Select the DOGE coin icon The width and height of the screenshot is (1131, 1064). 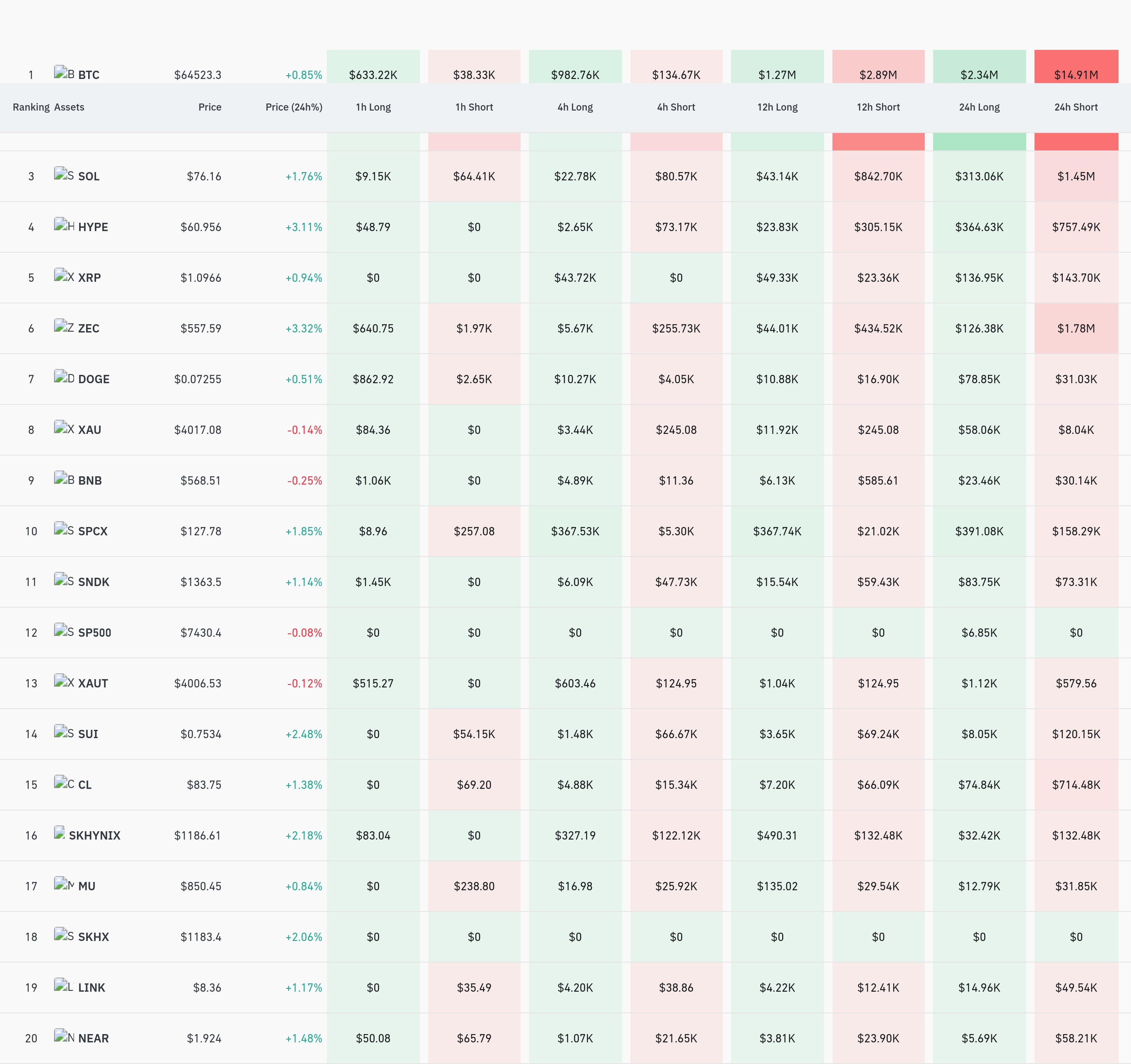click(x=64, y=377)
